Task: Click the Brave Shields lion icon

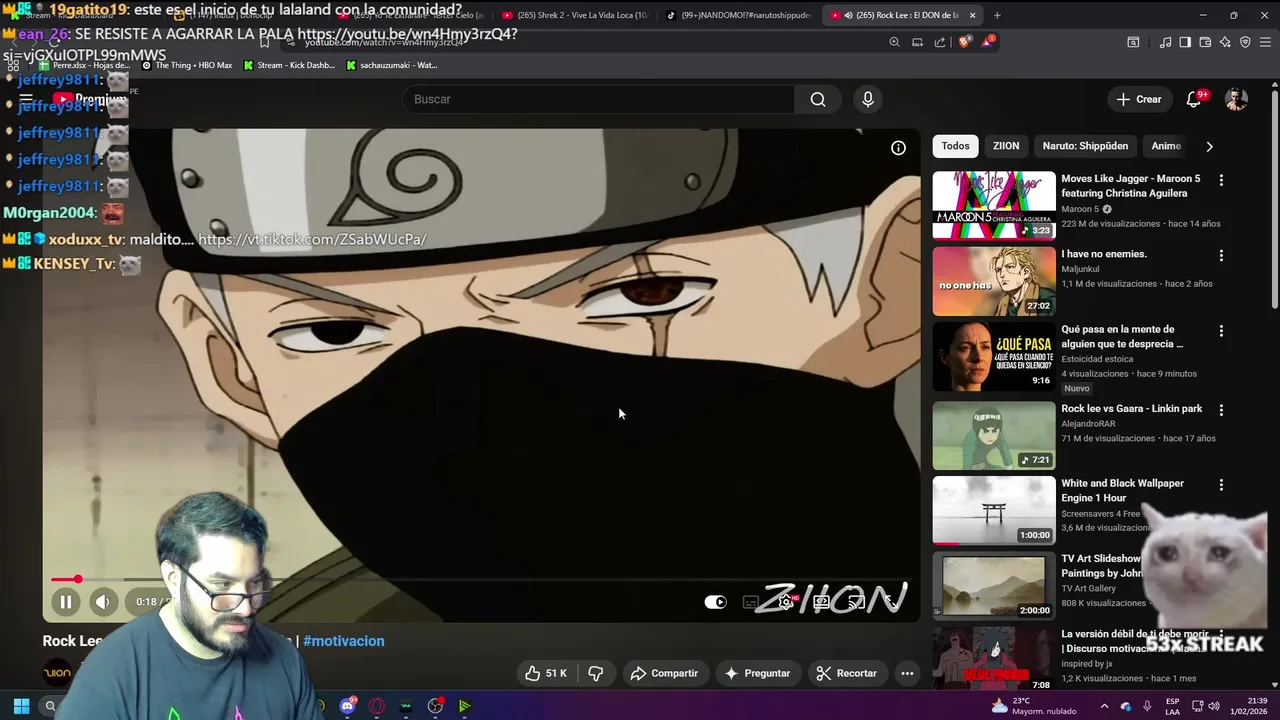Action: pyautogui.click(x=964, y=42)
